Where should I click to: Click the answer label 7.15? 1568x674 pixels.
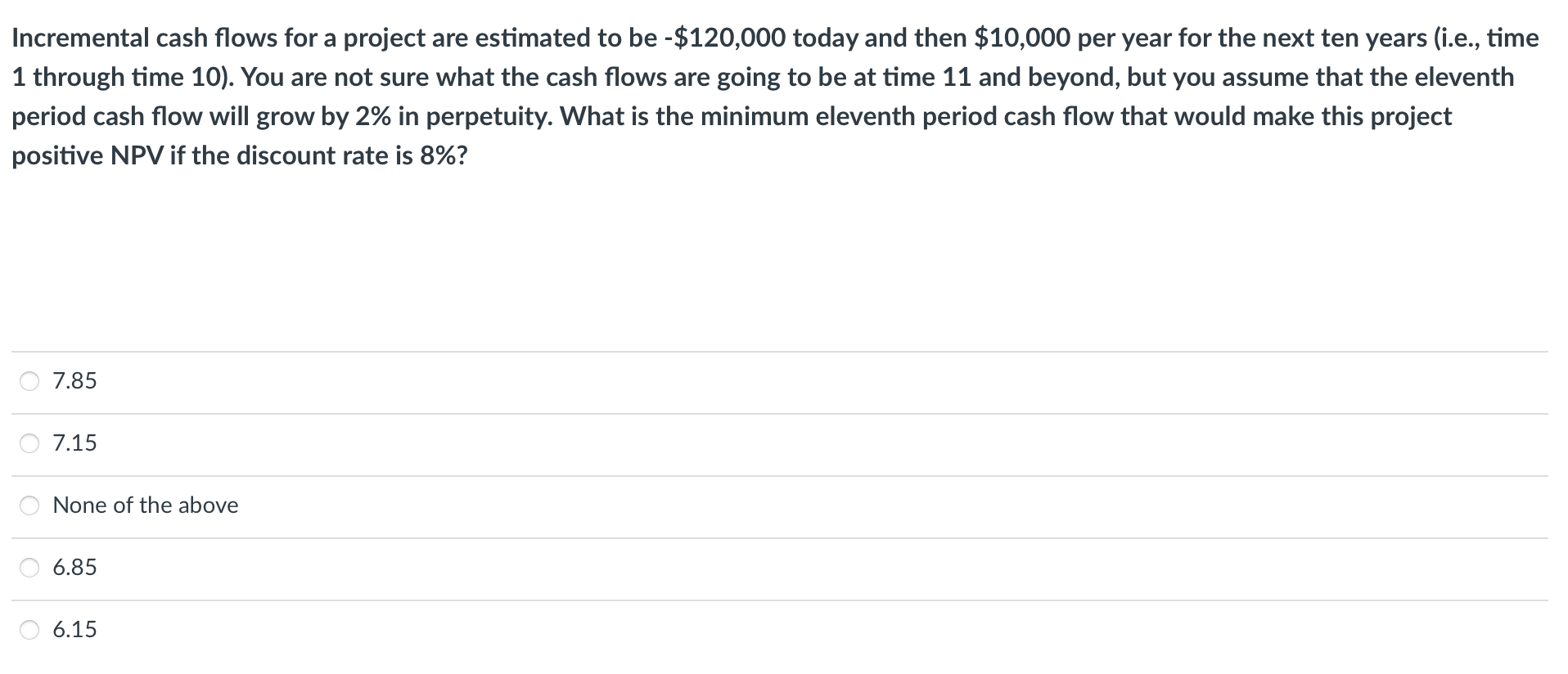[x=74, y=443]
